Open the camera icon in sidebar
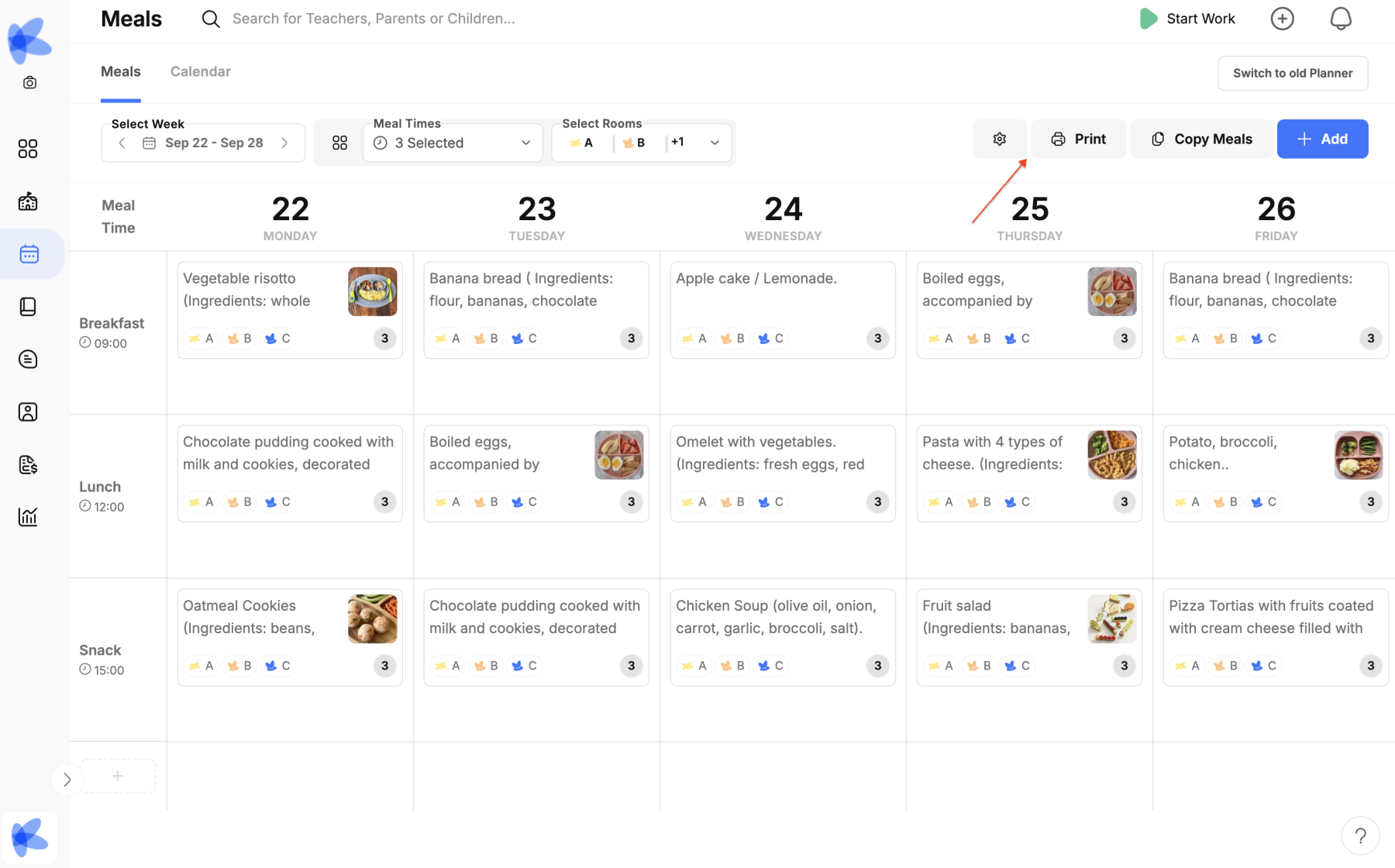Image resolution: width=1395 pixels, height=868 pixels. (29, 83)
